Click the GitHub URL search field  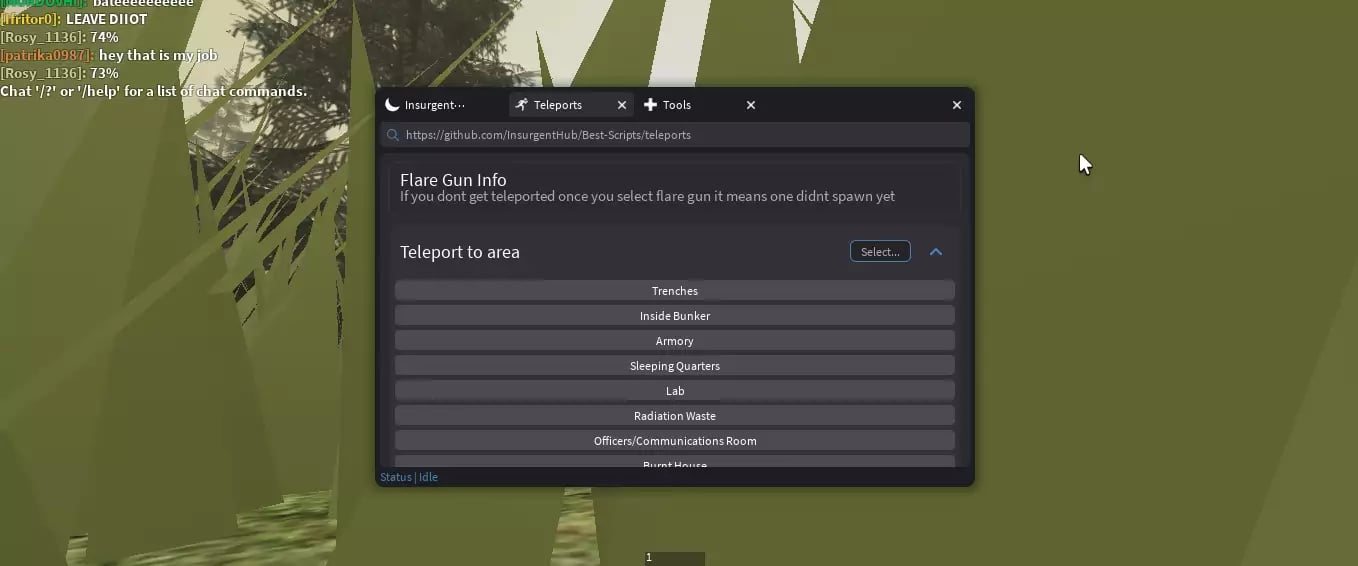[675, 135]
